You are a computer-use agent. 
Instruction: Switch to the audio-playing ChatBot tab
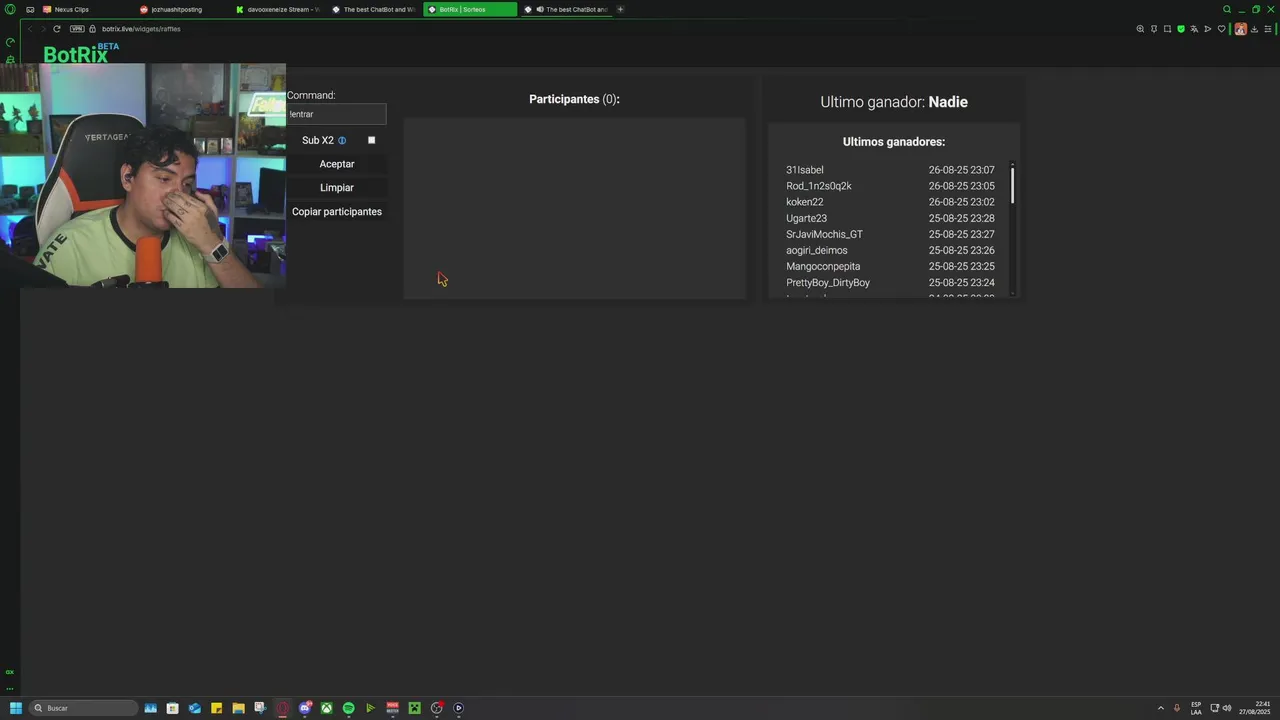point(566,9)
